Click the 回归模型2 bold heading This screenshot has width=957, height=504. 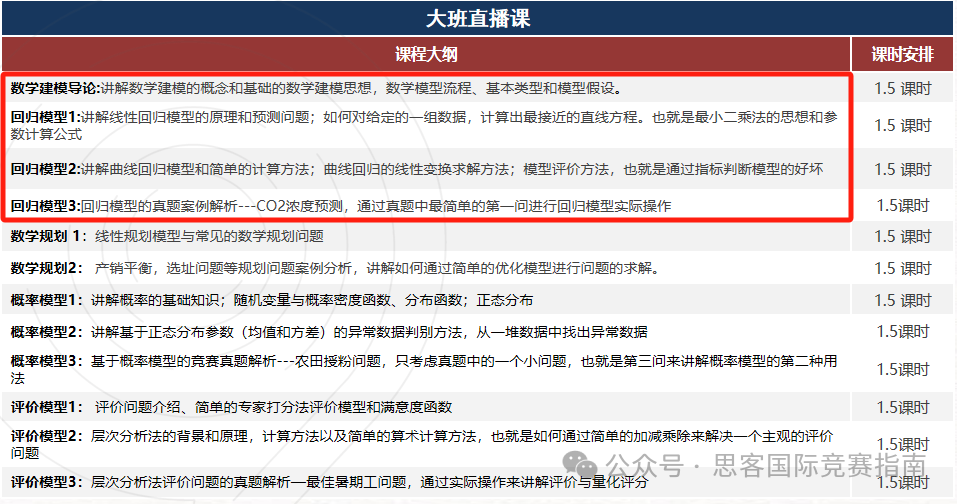[45, 169]
